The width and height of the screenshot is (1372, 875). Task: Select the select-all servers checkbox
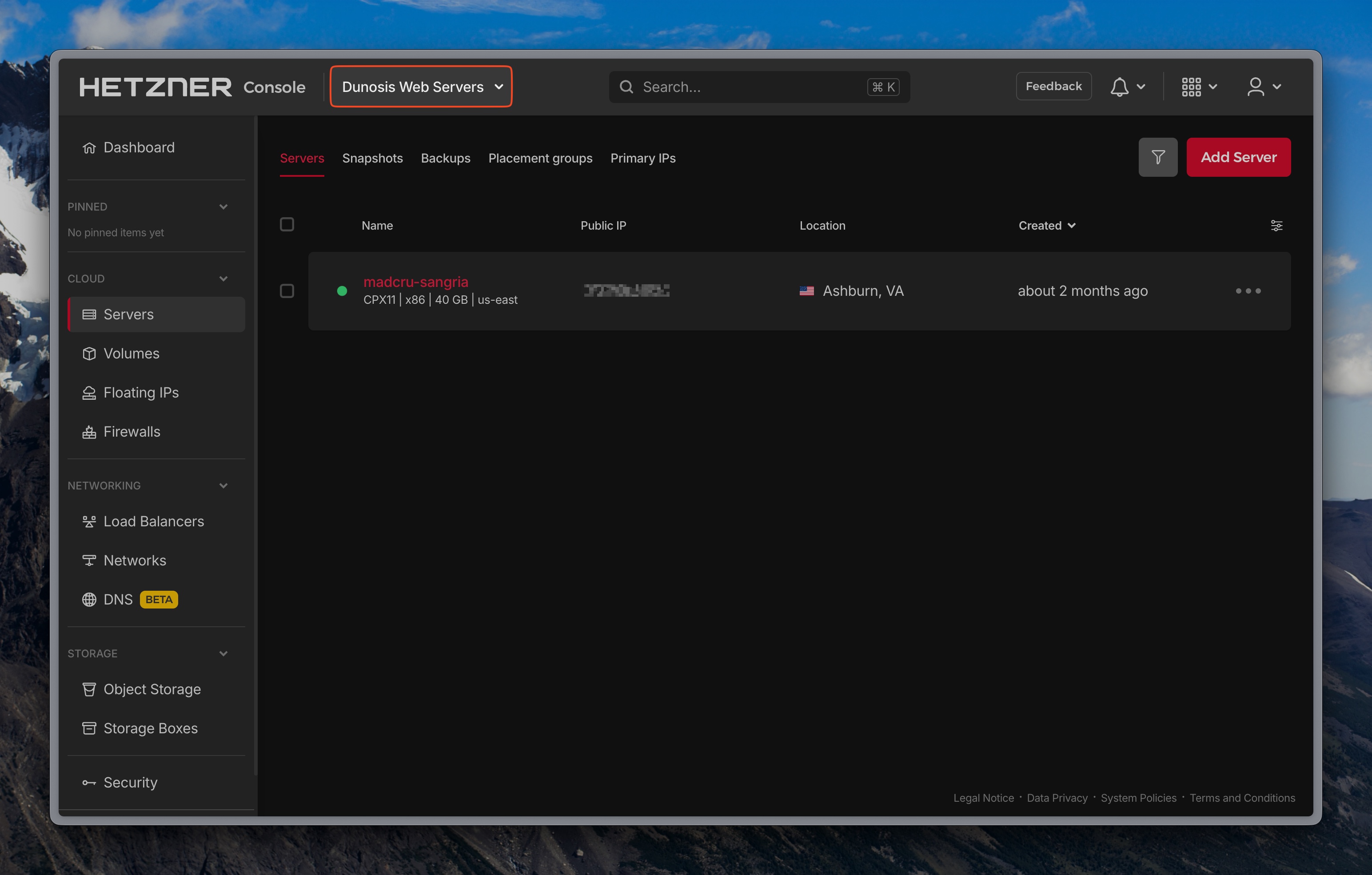click(x=287, y=224)
